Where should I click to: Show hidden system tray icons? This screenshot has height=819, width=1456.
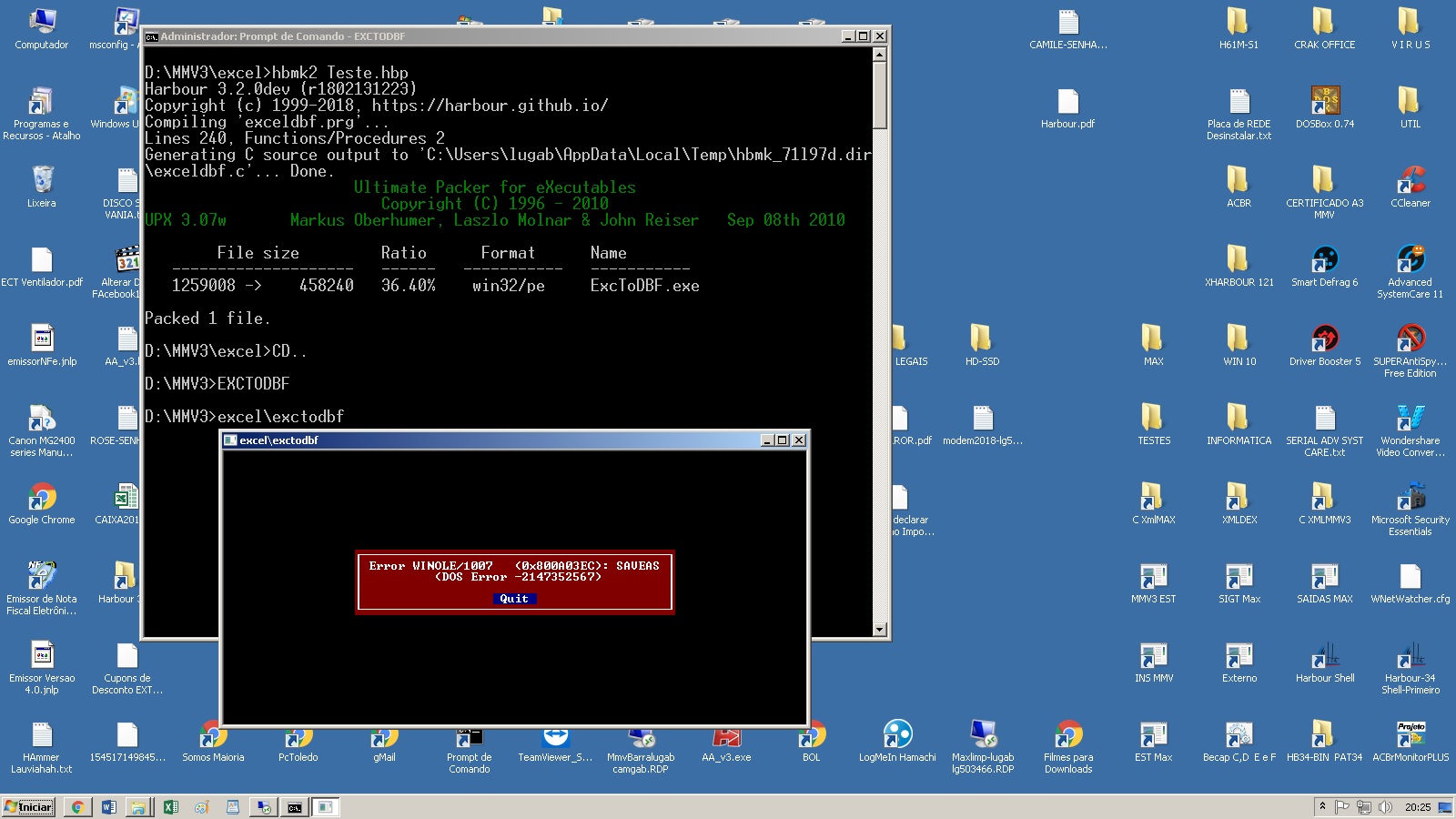pos(1321,806)
